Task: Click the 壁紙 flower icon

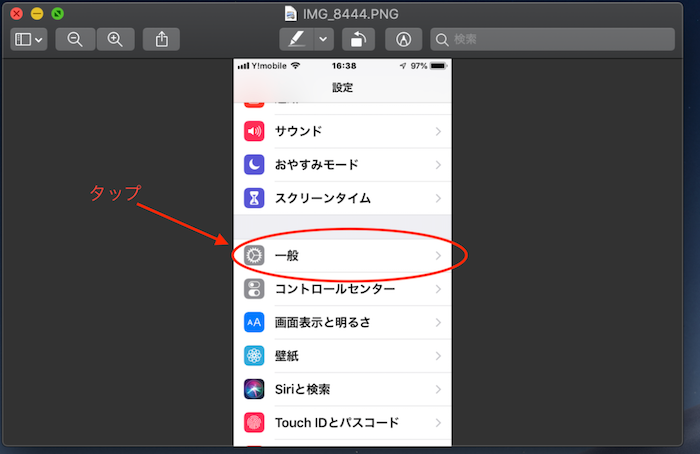Action: pyautogui.click(x=254, y=356)
